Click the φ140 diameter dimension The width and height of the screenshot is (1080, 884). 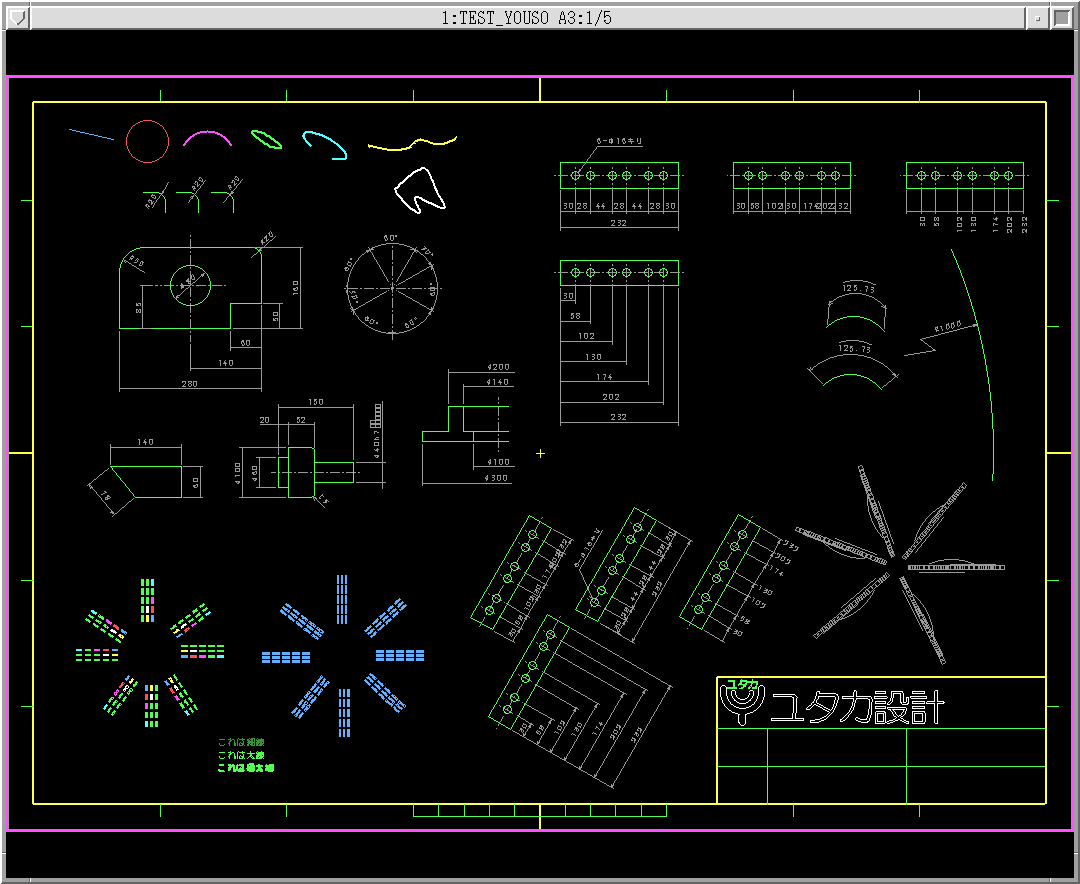[497, 382]
